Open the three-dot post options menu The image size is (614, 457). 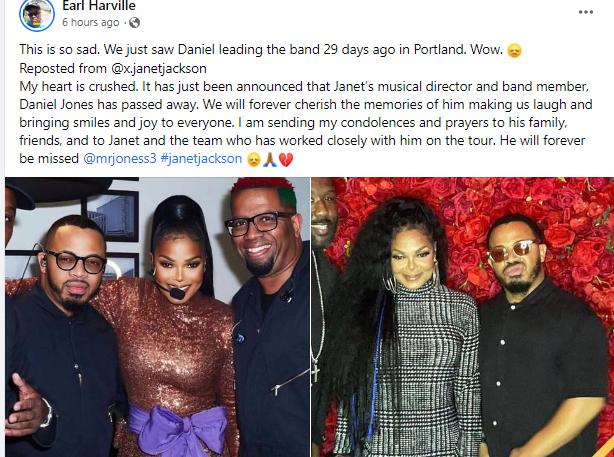(x=585, y=12)
